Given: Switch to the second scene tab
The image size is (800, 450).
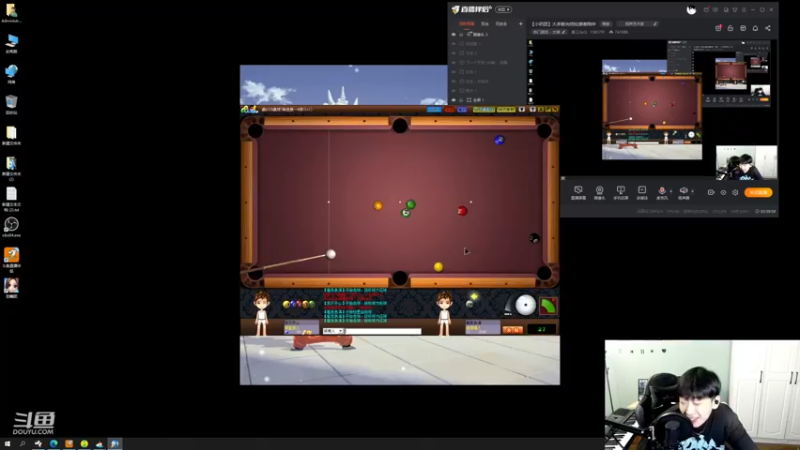Looking at the screenshot, I should coord(485,23).
